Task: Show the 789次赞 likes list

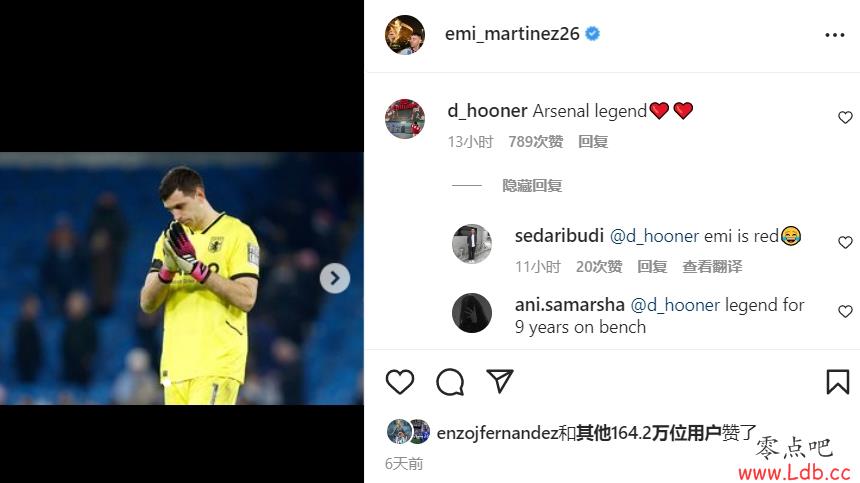Action: pyautogui.click(x=535, y=141)
